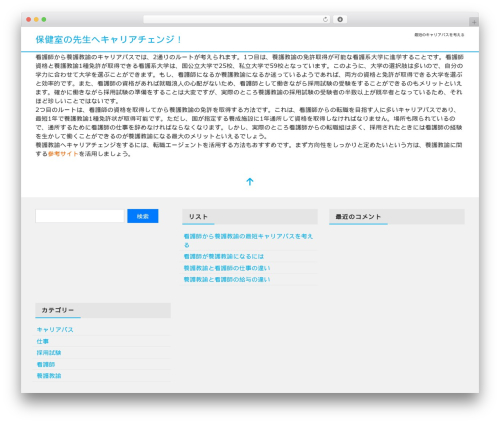This screenshot has height=423, width=500.
Task: Select the 採用試験 category
Action: 49,353
